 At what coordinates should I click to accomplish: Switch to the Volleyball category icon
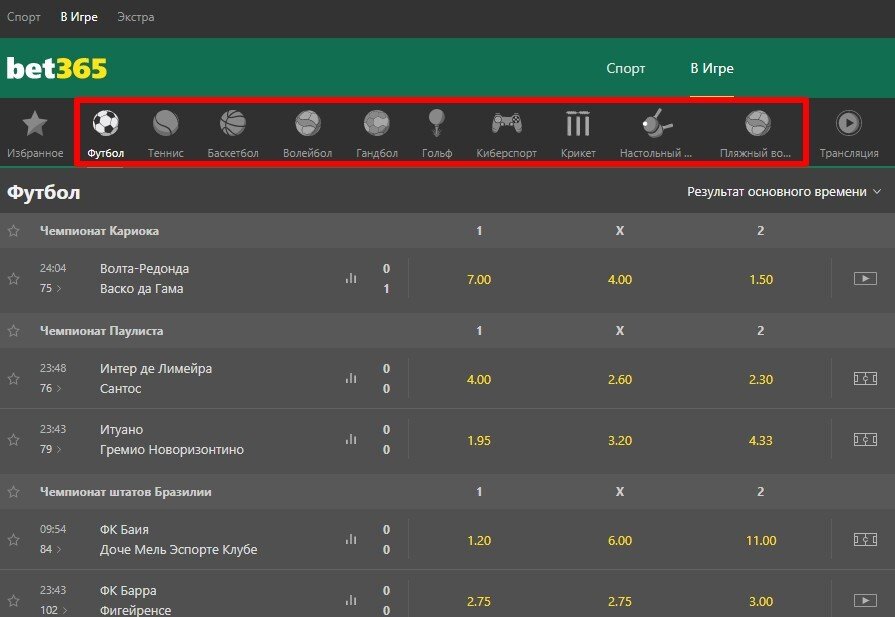pyautogui.click(x=307, y=124)
